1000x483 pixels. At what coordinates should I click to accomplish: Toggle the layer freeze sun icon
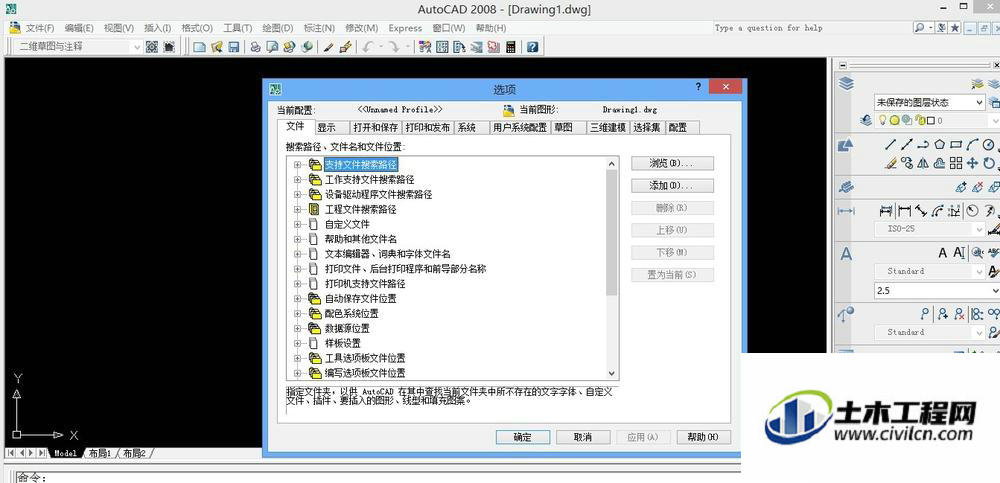point(894,120)
